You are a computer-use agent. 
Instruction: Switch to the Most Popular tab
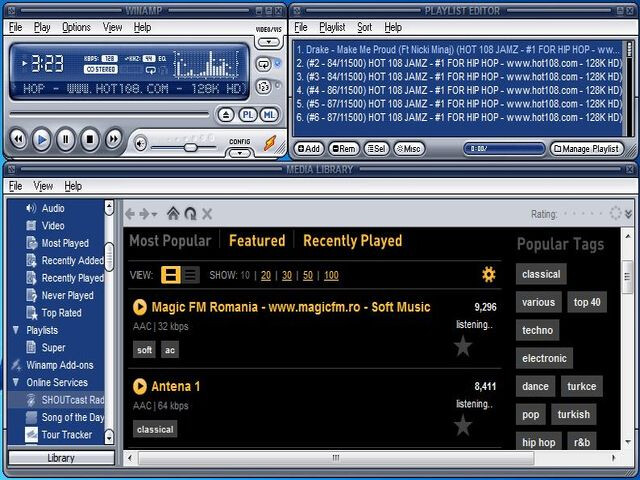click(170, 240)
